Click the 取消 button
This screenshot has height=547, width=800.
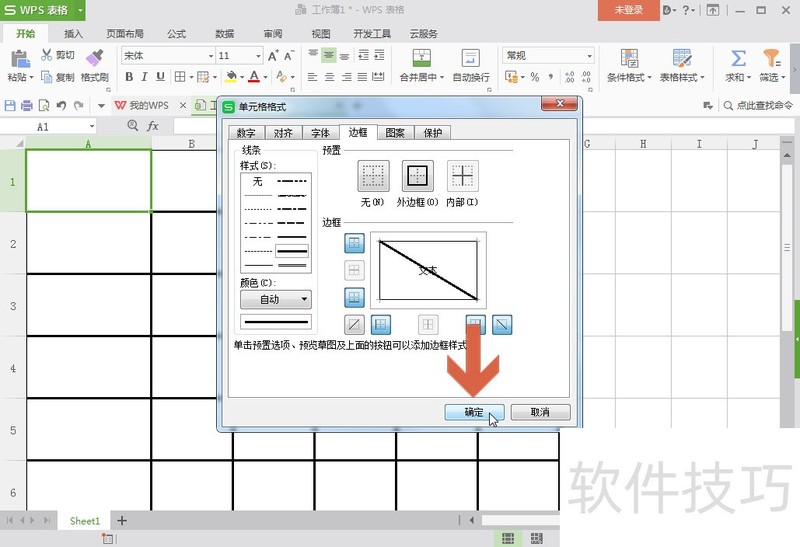tap(540, 412)
